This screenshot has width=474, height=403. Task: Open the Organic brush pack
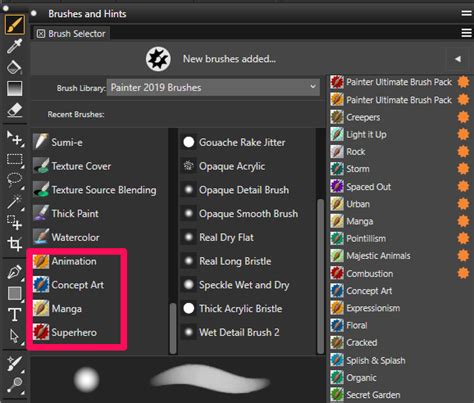click(400, 378)
